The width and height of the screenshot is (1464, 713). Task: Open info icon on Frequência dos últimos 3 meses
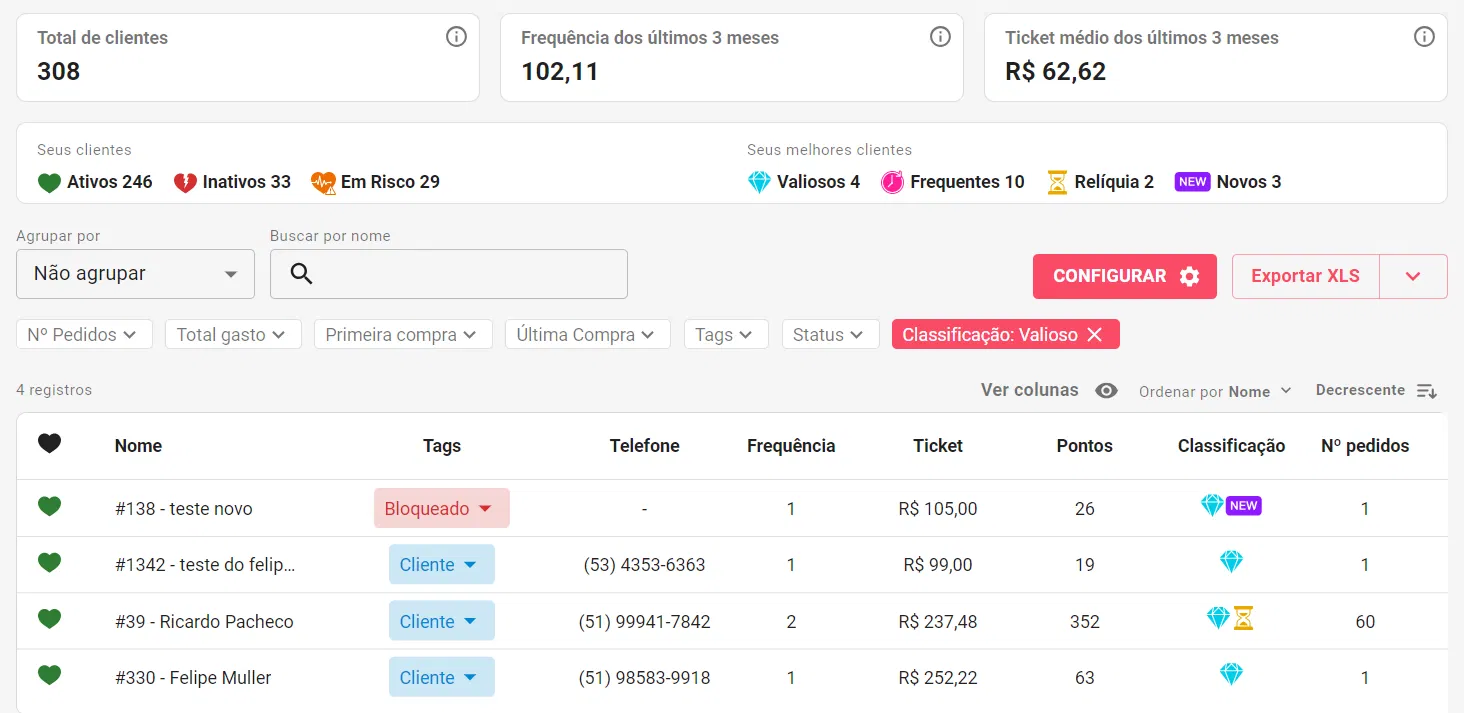tap(940, 37)
